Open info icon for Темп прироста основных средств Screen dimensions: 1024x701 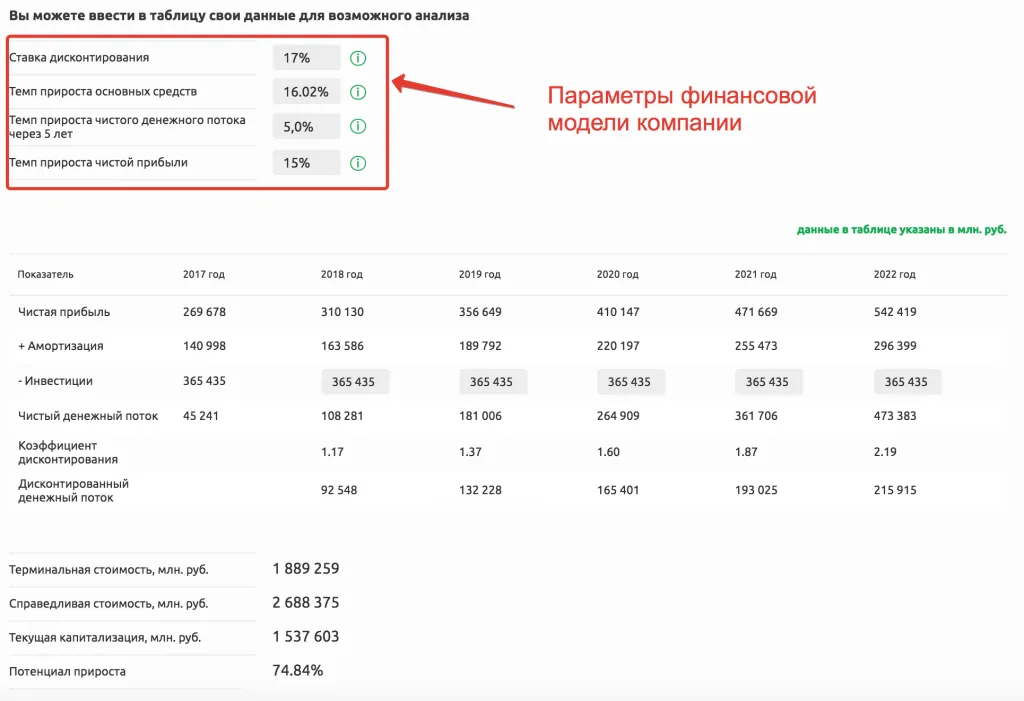(358, 92)
